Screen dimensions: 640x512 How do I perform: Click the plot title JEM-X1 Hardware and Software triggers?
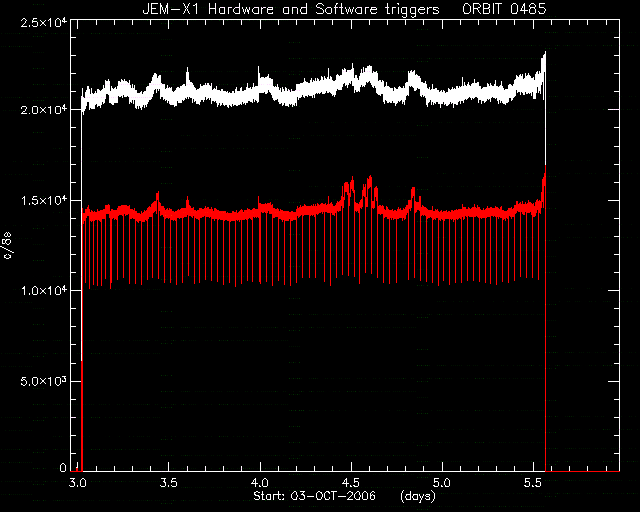click(x=291, y=9)
